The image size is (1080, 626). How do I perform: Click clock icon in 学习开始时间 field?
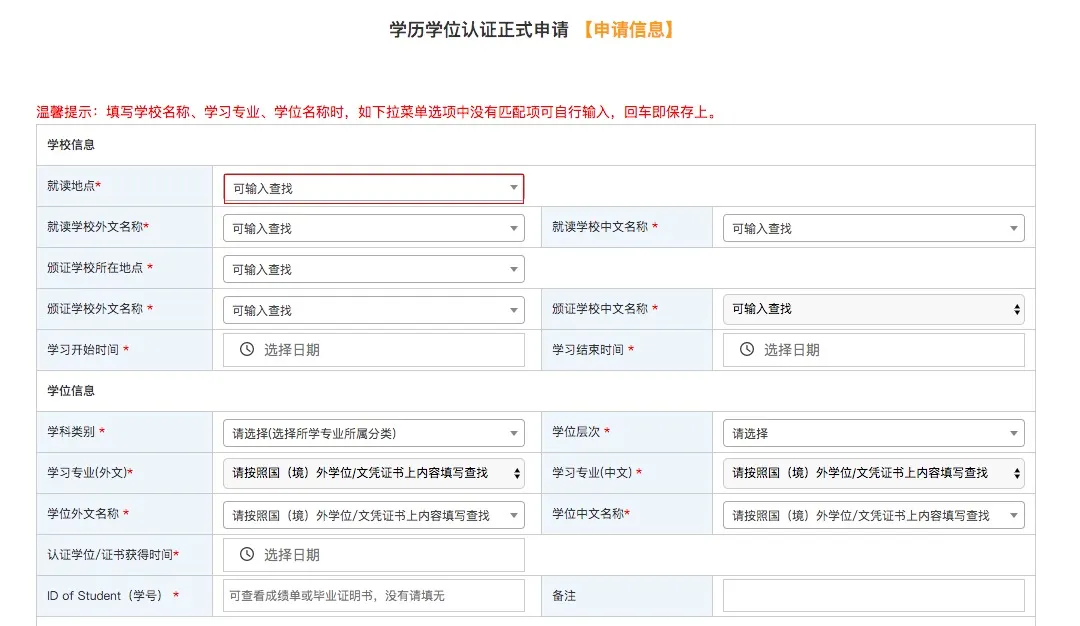[x=247, y=350]
